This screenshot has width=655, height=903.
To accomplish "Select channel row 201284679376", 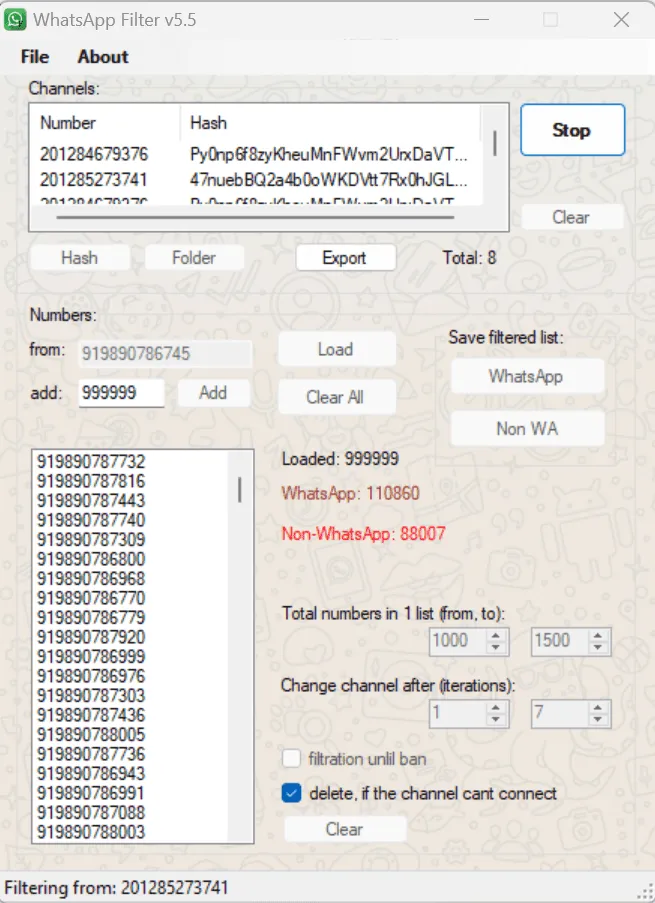I will click(x=94, y=154).
